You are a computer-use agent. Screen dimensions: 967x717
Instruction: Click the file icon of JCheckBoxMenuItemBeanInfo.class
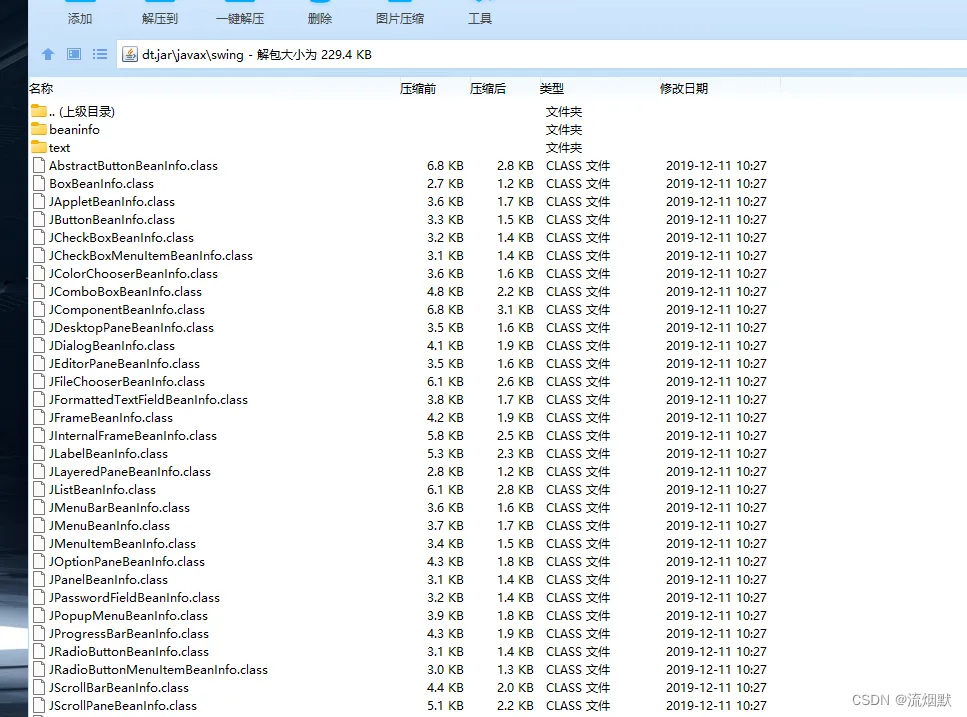coord(39,255)
